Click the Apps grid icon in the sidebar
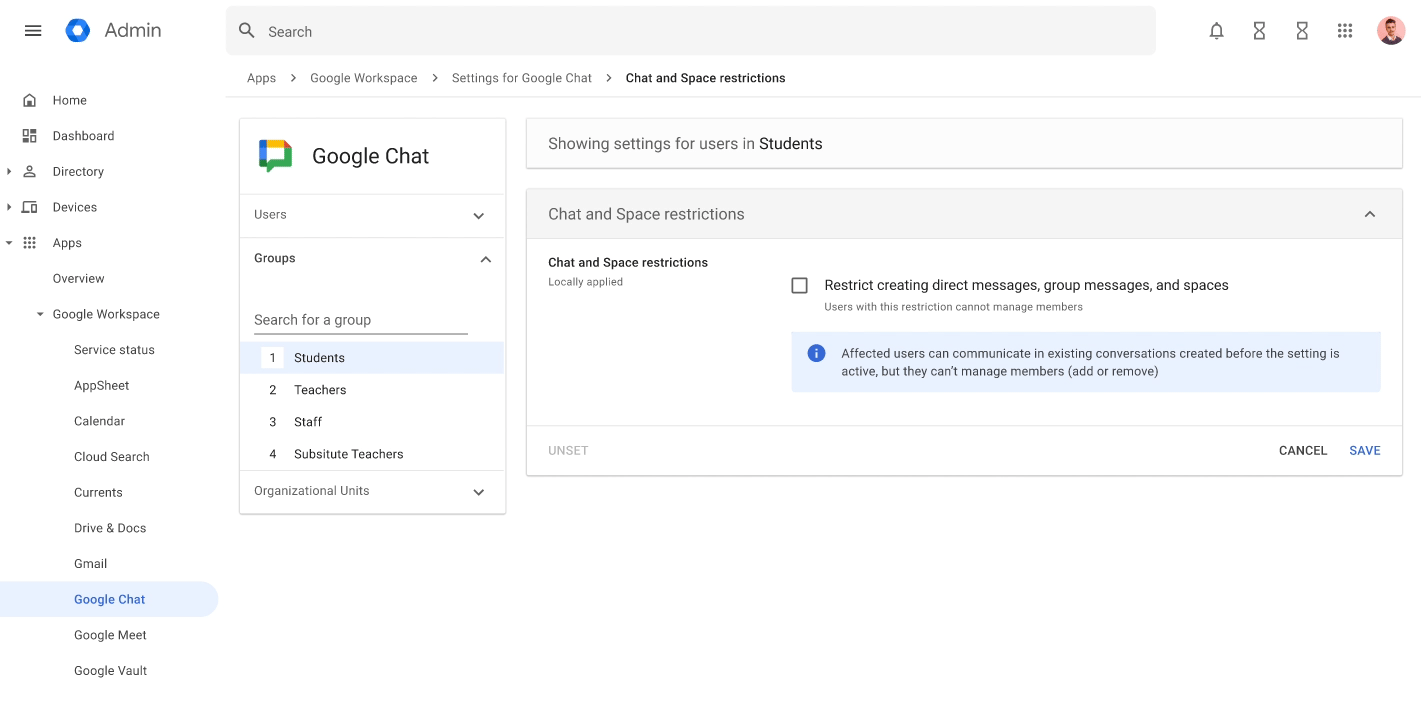The height and width of the screenshot is (709, 1421). coord(30,243)
